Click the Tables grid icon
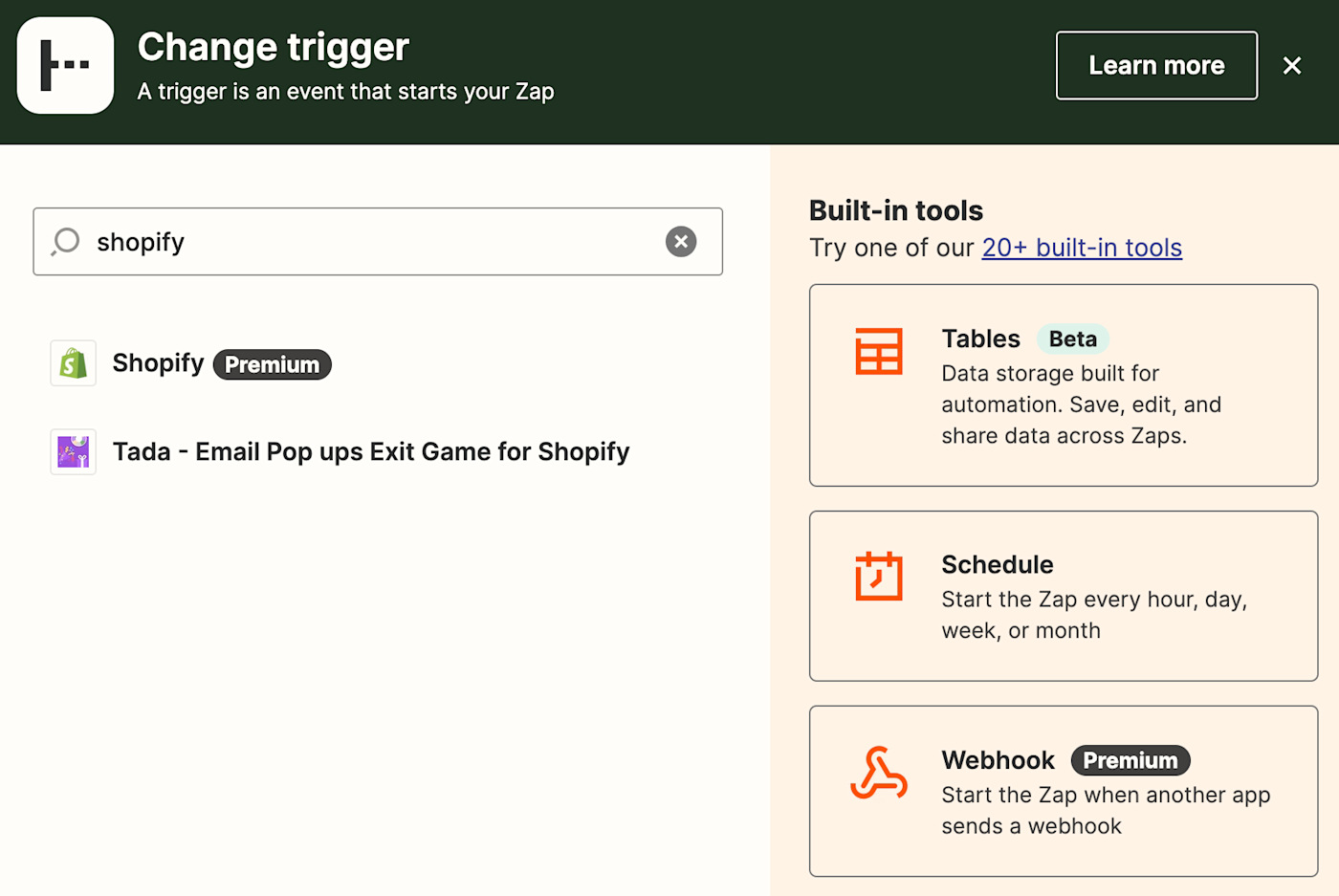 [879, 351]
